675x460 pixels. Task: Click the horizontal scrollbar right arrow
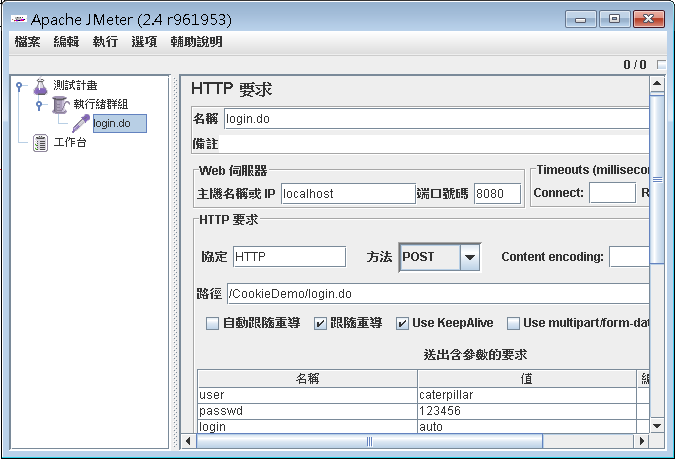pyautogui.click(x=641, y=441)
